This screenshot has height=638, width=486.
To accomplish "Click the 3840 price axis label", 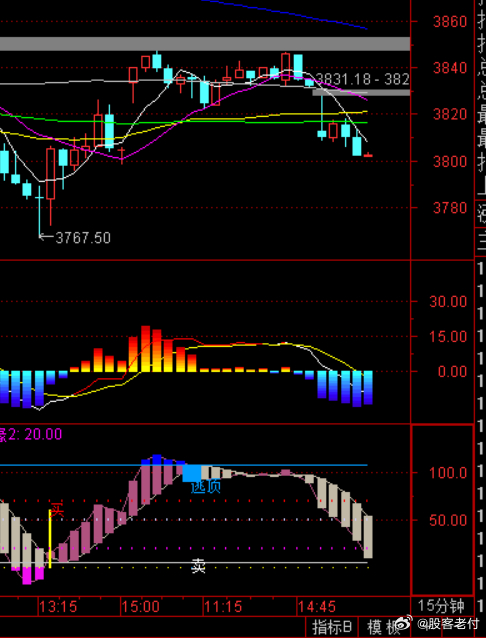I will tap(450, 68).
